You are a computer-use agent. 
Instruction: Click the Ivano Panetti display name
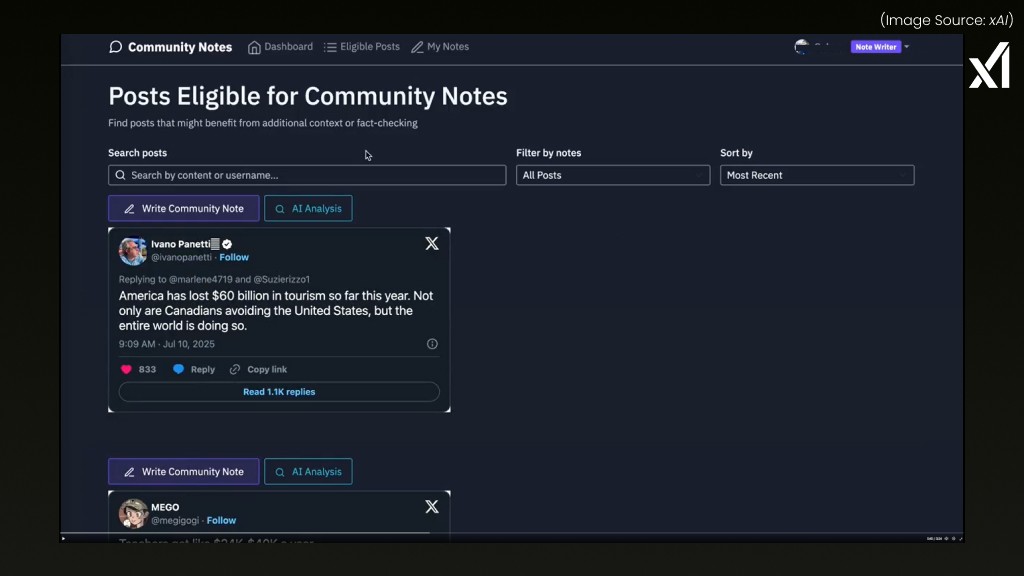(x=181, y=244)
